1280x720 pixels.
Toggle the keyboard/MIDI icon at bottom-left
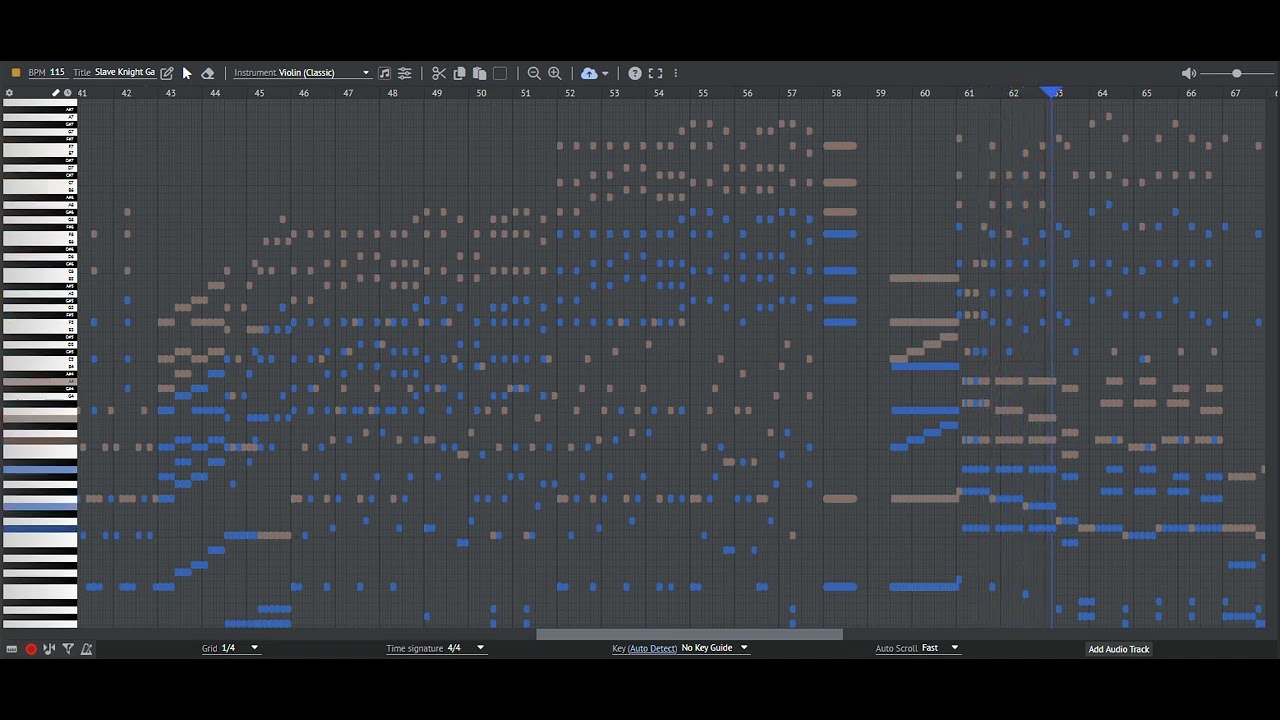[12, 649]
